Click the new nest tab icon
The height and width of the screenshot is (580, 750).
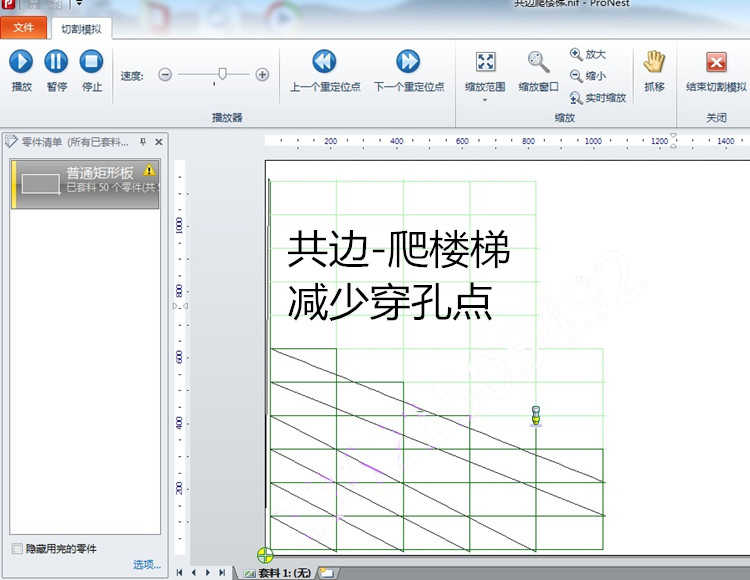(327, 572)
